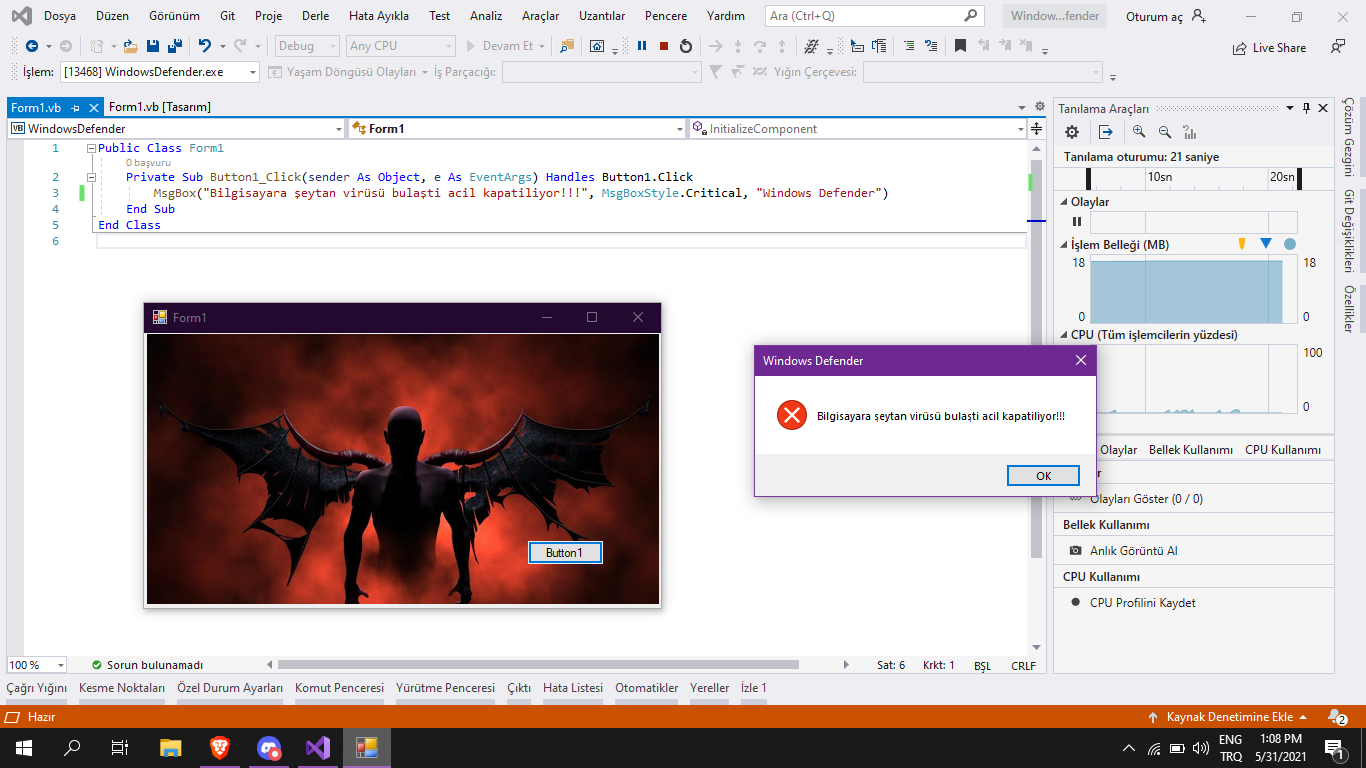
Task: Click the editor vertical scrollbar
Action: [1037, 360]
